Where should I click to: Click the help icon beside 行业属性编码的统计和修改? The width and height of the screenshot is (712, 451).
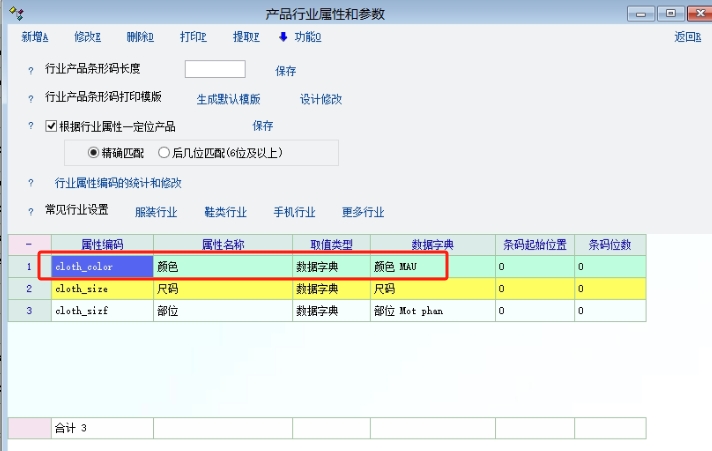point(31,183)
